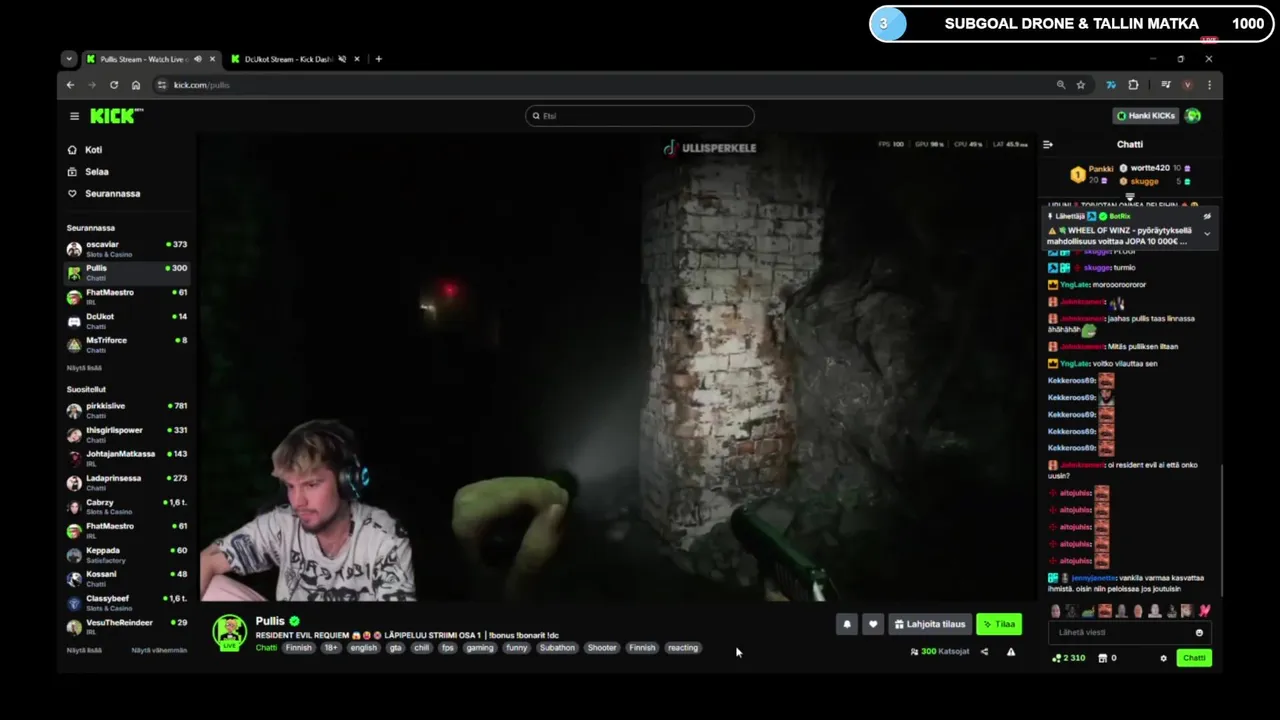
Task: Open Ladaprinsessa recommended channel
Action: point(127,482)
